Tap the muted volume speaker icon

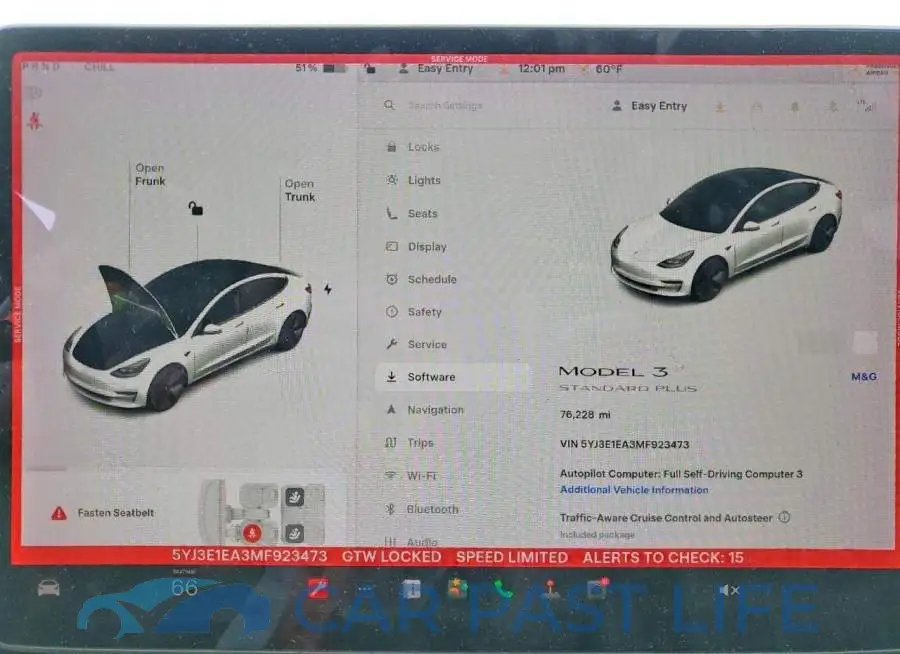pyautogui.click(x=729, y=590)
